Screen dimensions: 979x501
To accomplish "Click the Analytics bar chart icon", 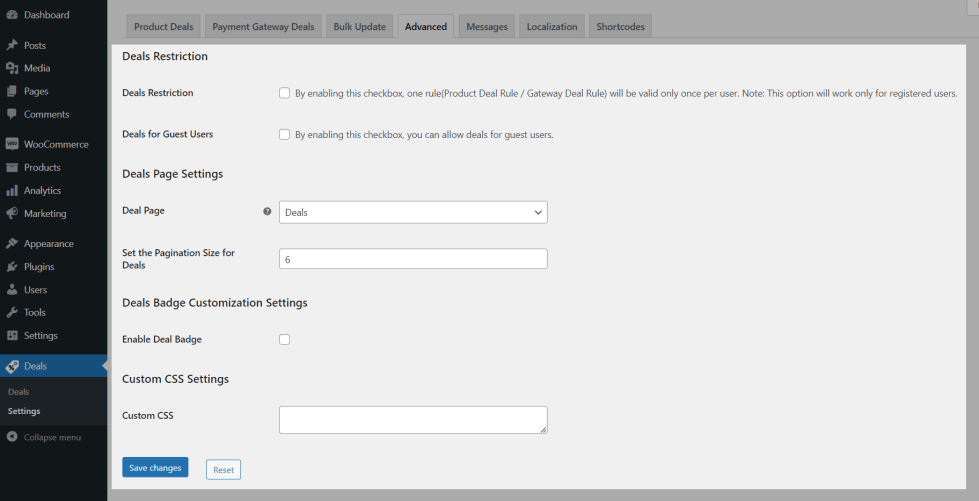I will click(x=12, y=191).
